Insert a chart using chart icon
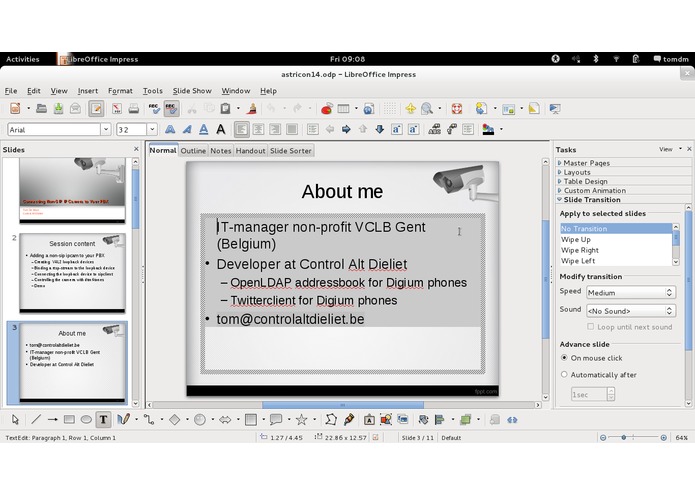695x494 pixels. pos(327,109)
